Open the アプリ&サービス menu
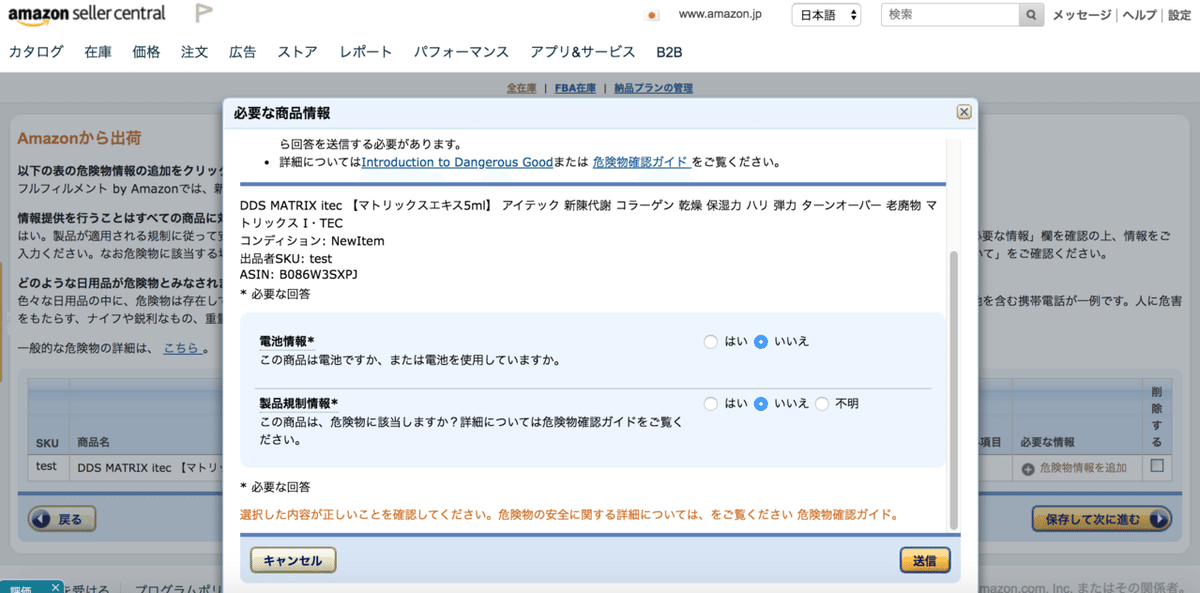1200x593 pixels. (583, 52)
